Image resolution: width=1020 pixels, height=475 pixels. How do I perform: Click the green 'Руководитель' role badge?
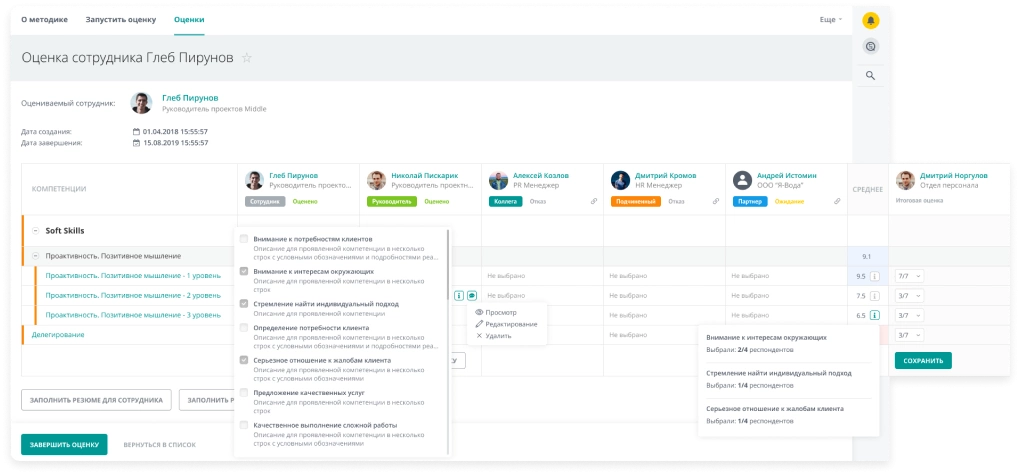click(x=392, y=202)
